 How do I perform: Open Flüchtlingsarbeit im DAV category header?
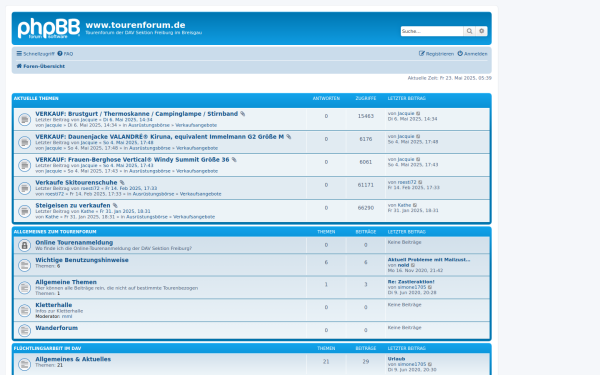(47, 349)
